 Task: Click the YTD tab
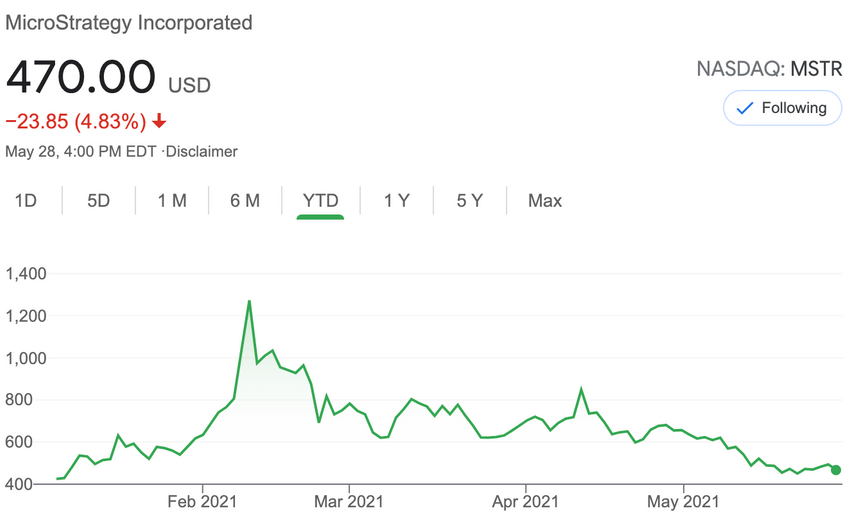click(x=320, y=201)
